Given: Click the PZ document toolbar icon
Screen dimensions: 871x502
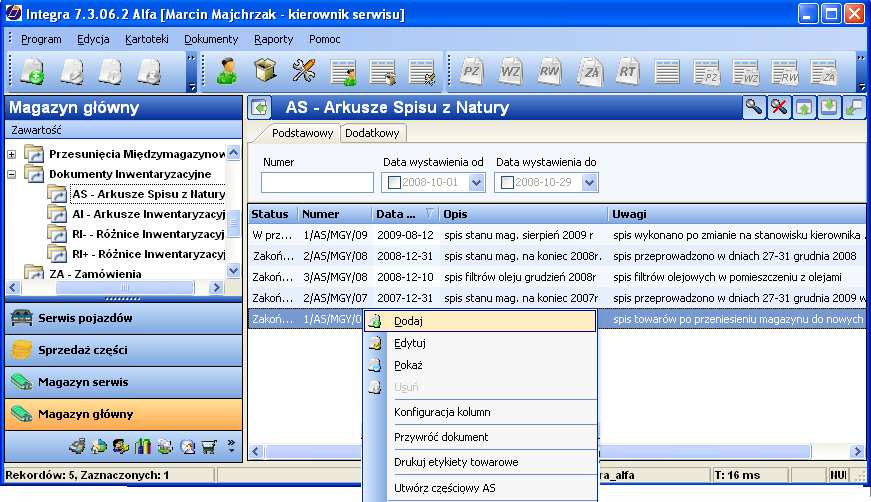Looking at the screenshot, I should tap(472, 72).
